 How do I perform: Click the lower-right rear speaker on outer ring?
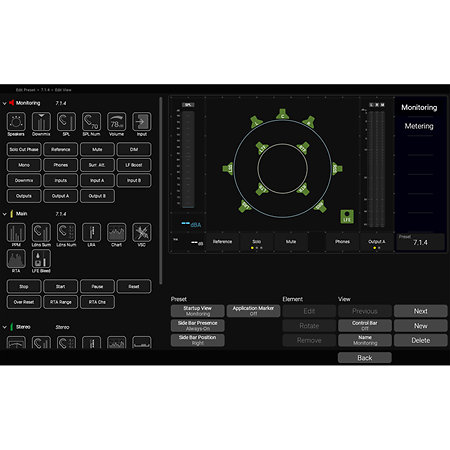point(320,206)
